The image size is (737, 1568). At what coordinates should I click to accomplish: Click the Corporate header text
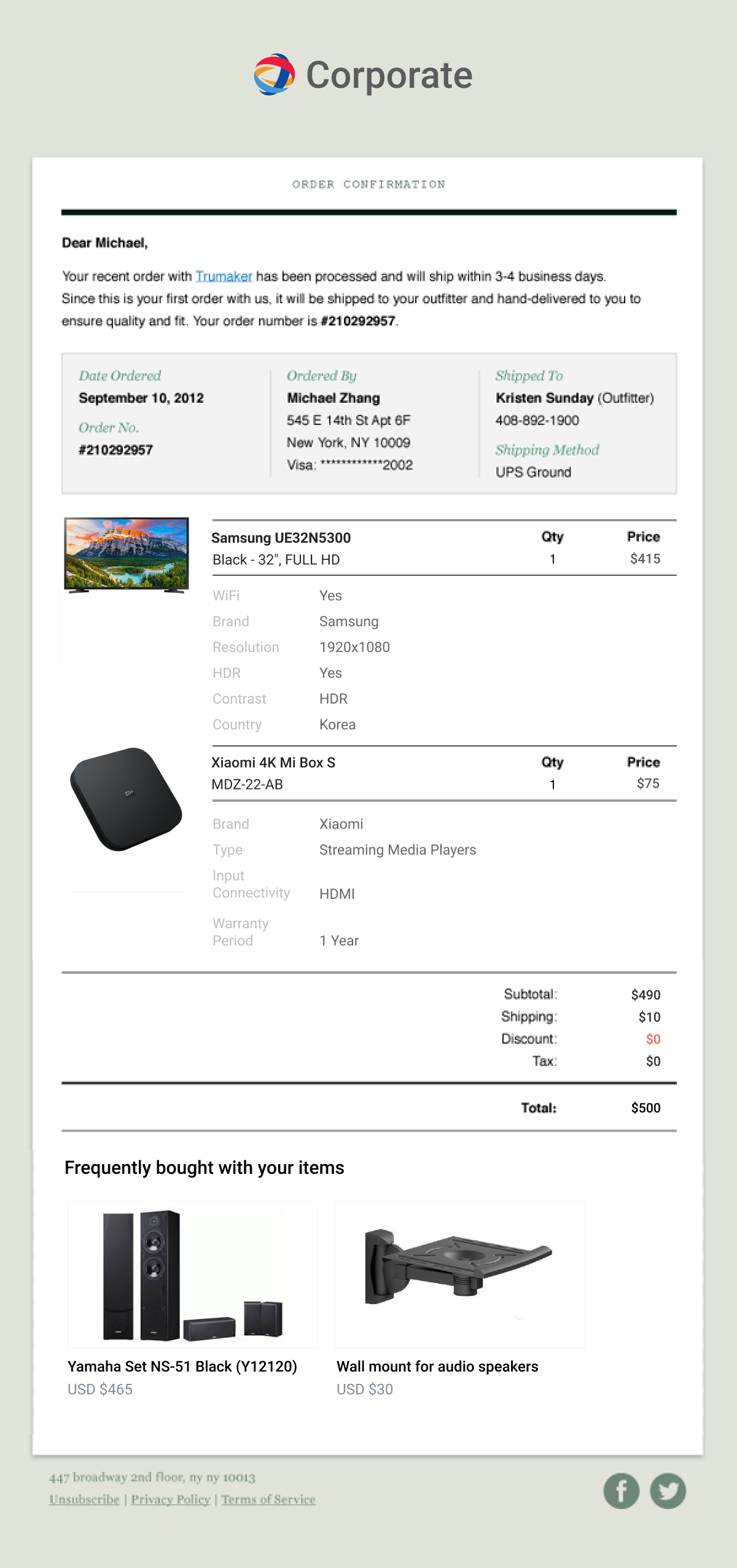point(389,76)
